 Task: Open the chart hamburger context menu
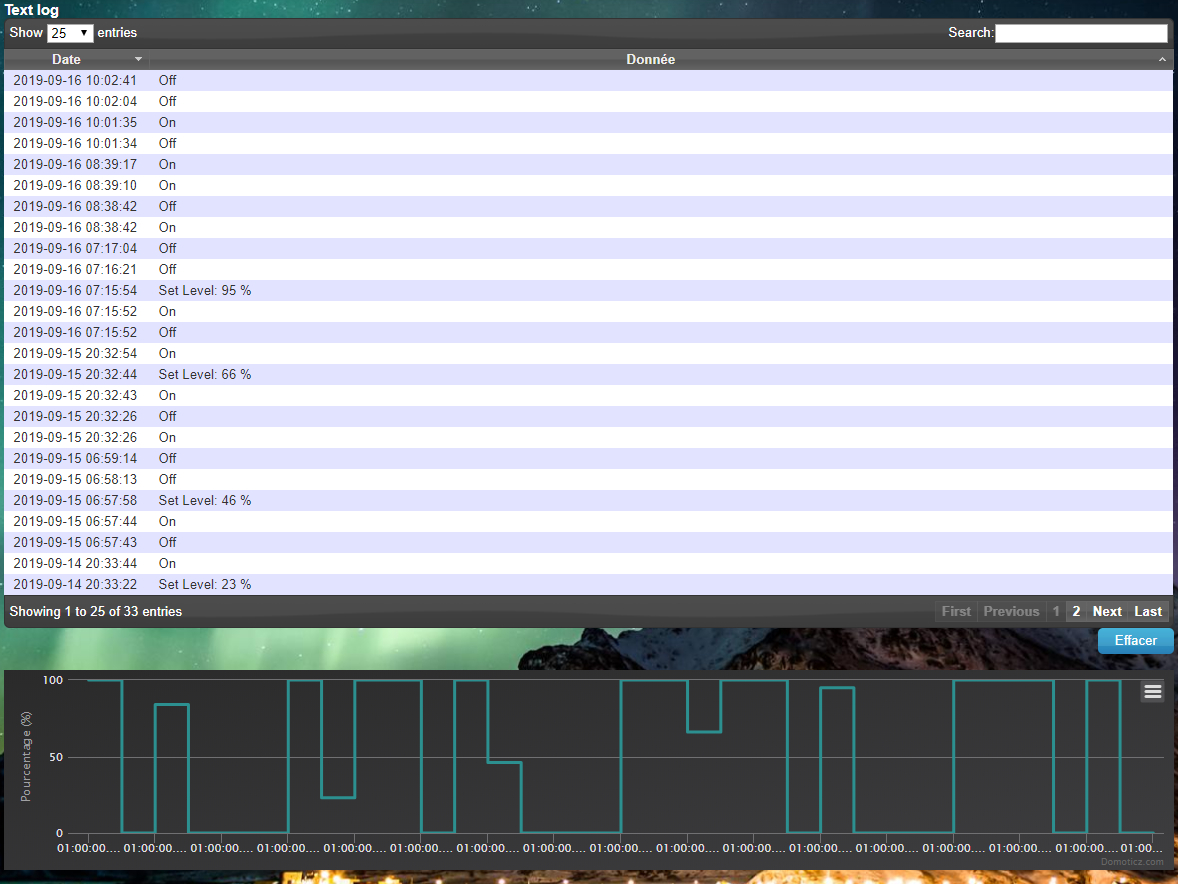pos(1152,692)
